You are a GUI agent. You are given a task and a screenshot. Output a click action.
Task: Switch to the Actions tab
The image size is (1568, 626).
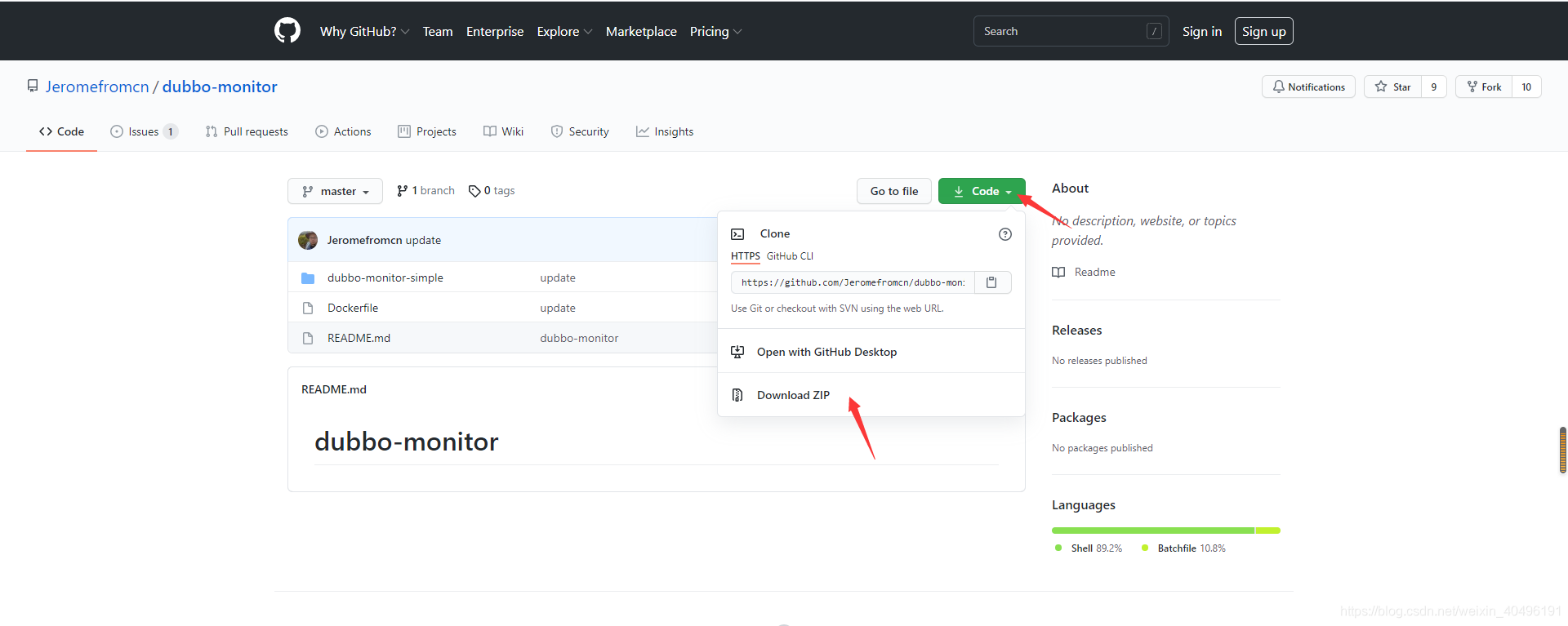point(343,131)
